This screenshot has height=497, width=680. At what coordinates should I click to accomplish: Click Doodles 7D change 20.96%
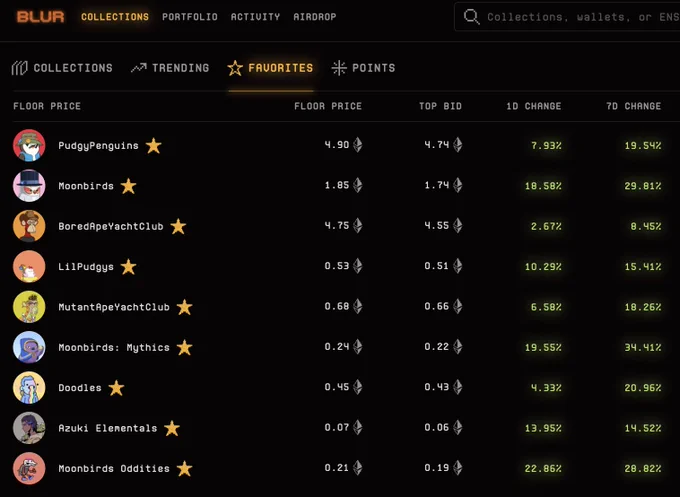coord(643,388)
